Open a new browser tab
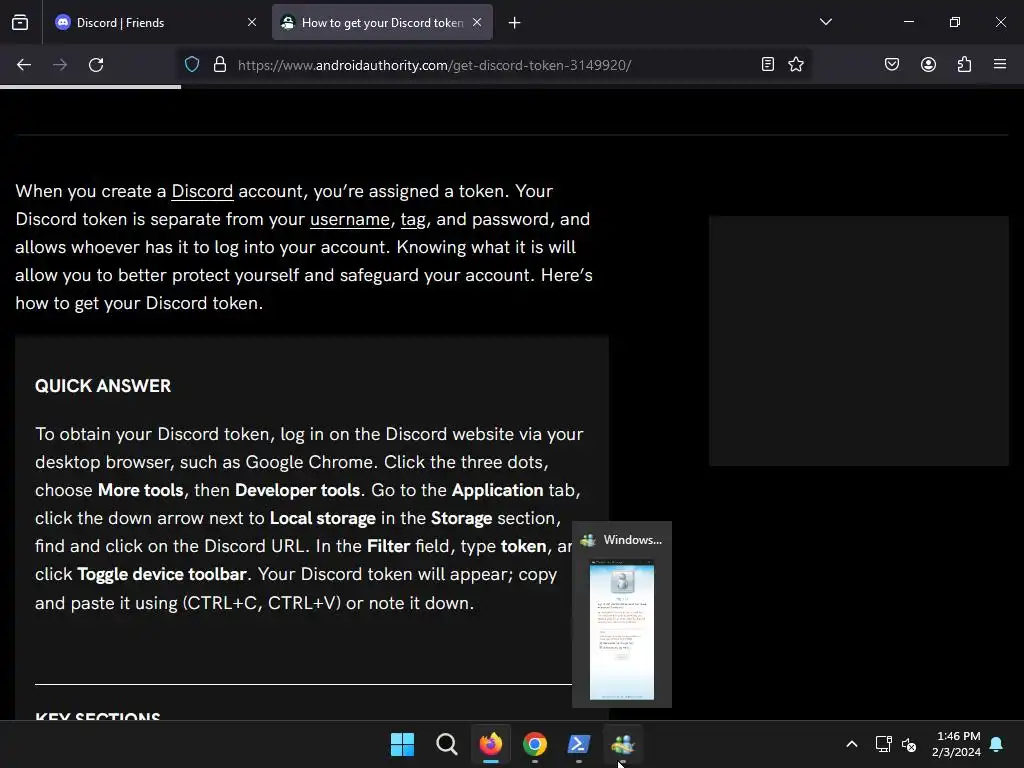The width and height of the screenshot is (1024, 768). (x=515, y=23)
